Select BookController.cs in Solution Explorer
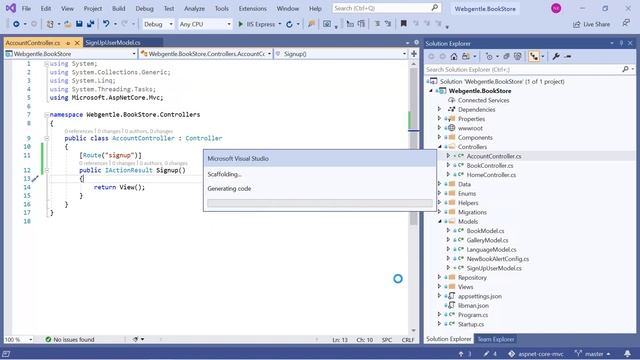The image size is (640, 360). [x=490, y=165]
